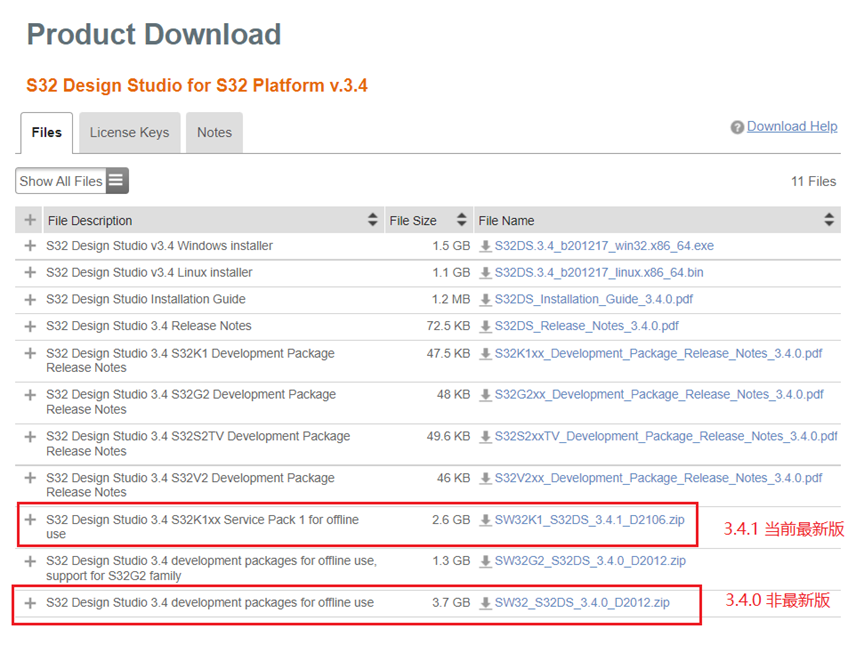Open the Notes tab
Image resolution: width=864 pixels, height=645 pixels.
pyautogui.click(x=213, y=132)
